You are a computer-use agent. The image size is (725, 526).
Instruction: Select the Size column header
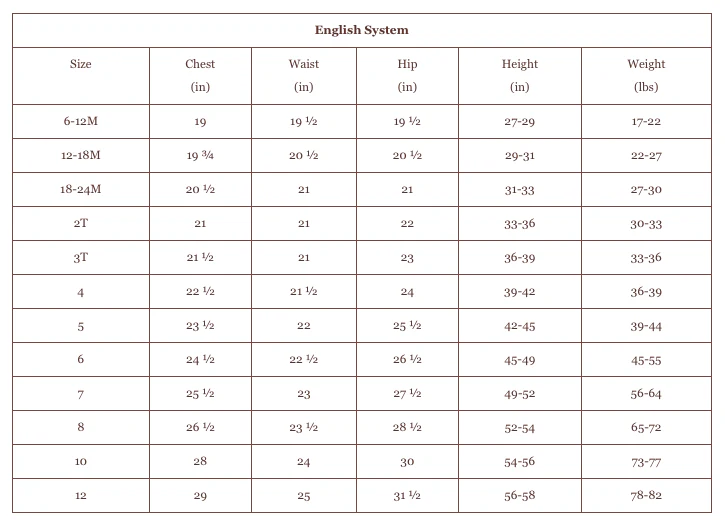tap(81, 64)
